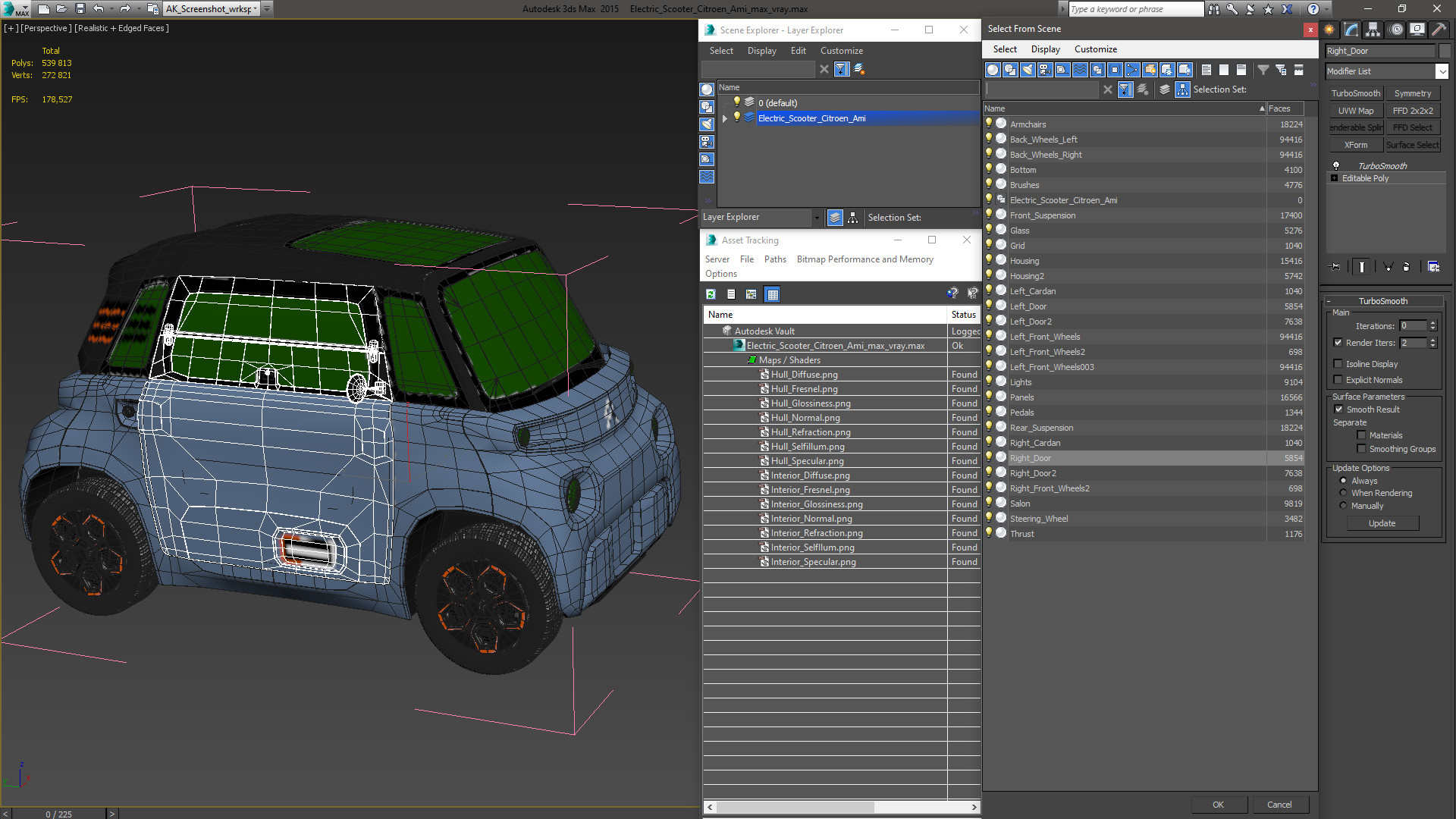The width and height of the screenshot is (1456, 819).
Task: Open the Motion command panel tab
Action: click(1396, 30)
